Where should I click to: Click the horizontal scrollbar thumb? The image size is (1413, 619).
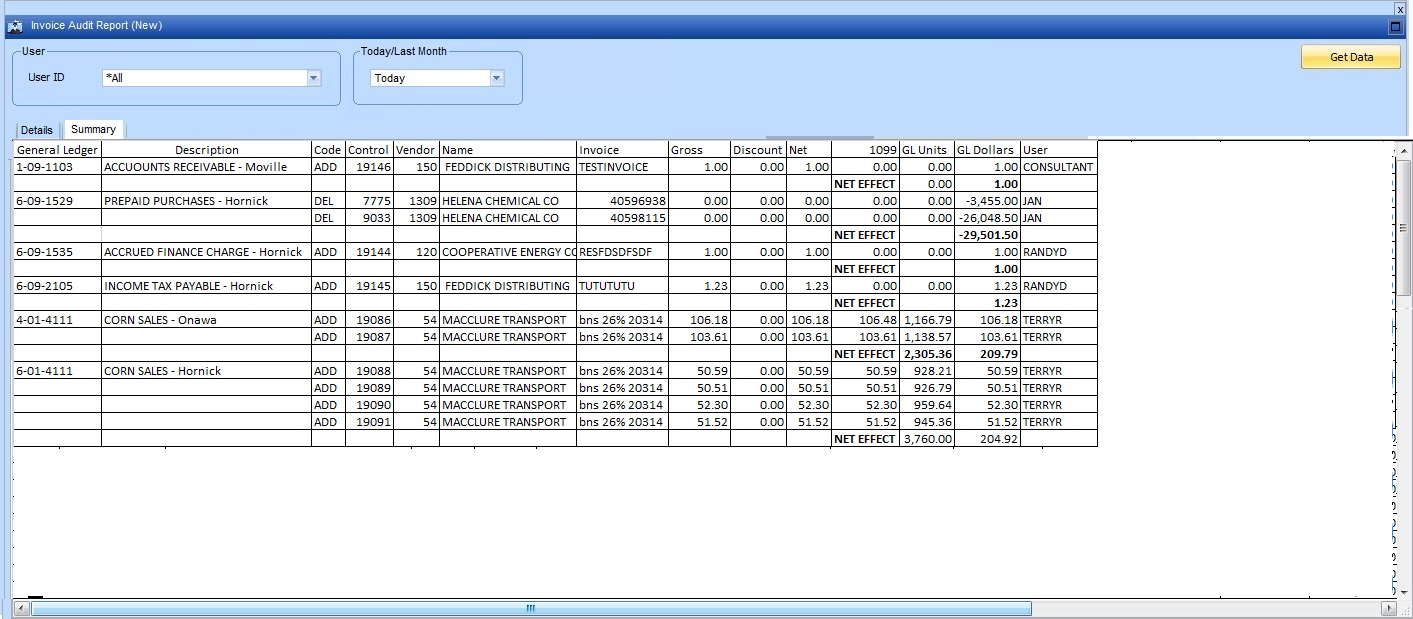click(530, 607)
